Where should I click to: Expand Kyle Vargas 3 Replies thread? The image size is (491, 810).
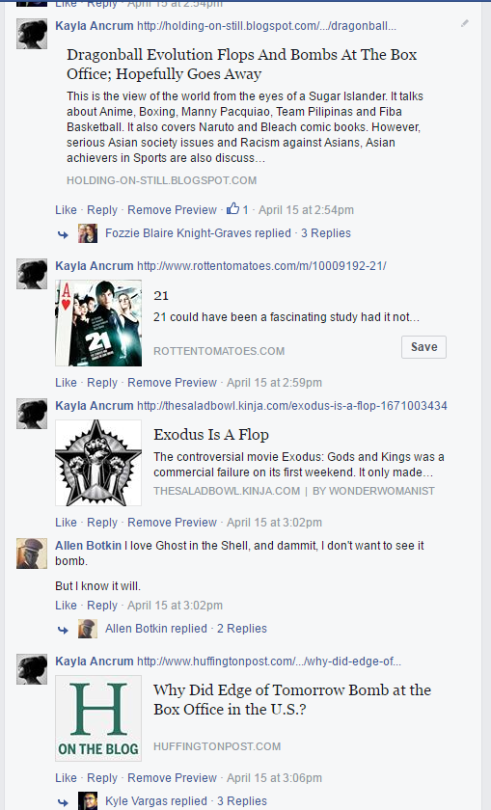tap(242, 801)
